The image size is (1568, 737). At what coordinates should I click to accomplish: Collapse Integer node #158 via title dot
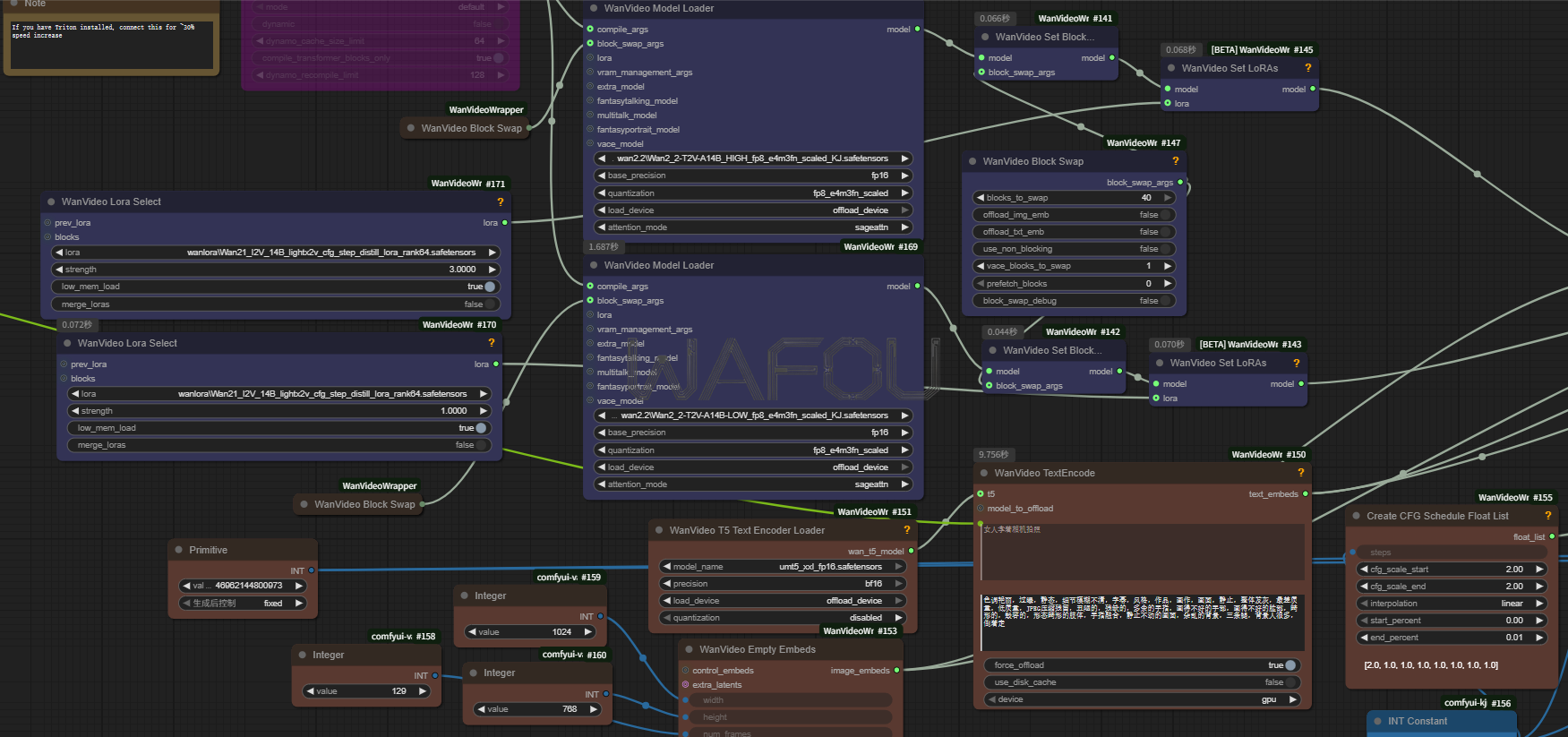pyautogui.click(x=302, y=655)
